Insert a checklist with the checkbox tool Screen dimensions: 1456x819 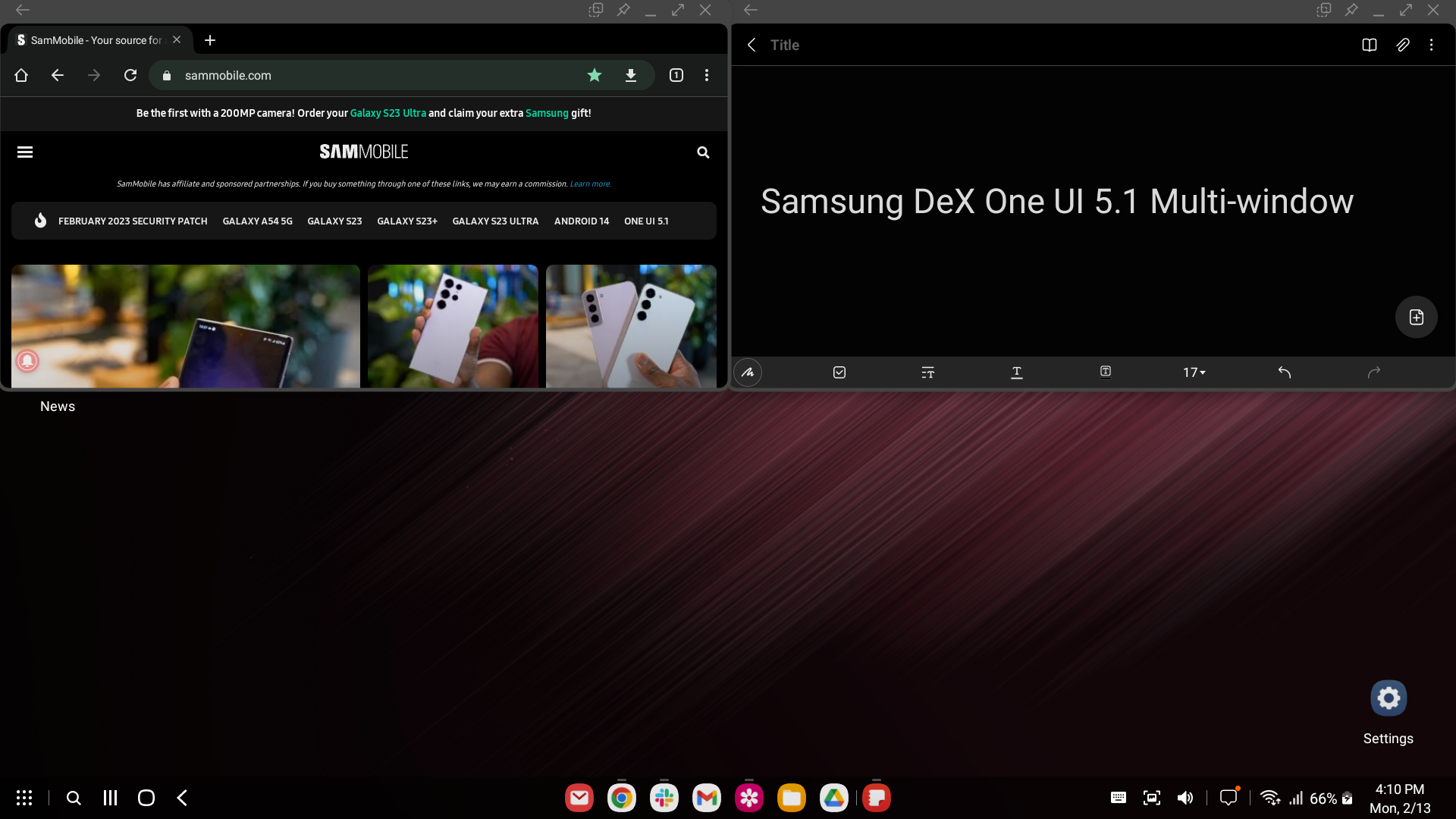point(839,372)
